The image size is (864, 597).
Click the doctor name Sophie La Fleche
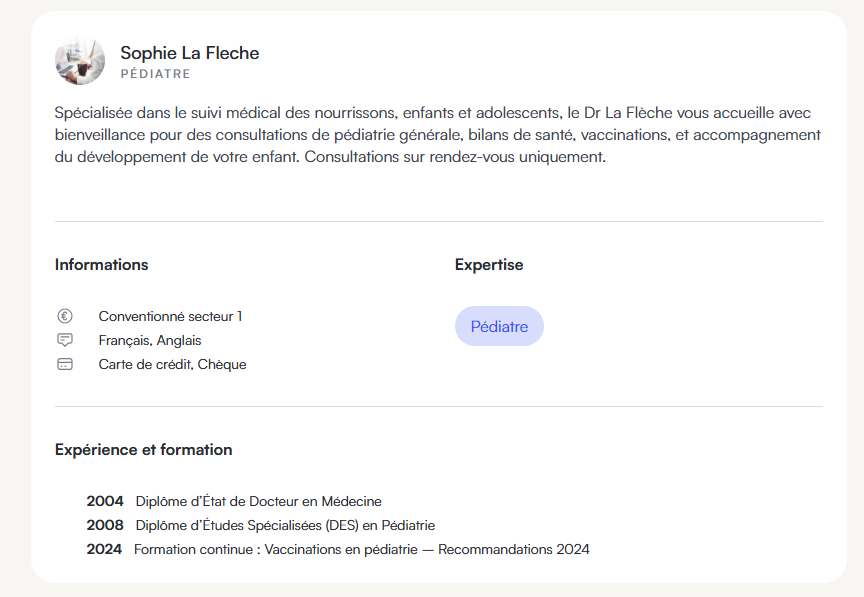click(x=189, y=53)
